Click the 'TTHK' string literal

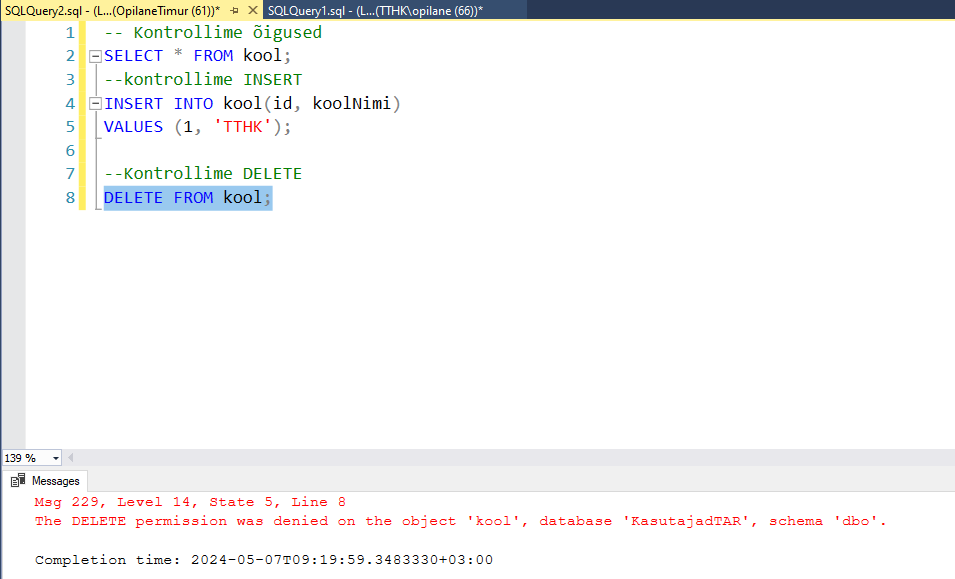pyautogui.click(x=244, y=127)
